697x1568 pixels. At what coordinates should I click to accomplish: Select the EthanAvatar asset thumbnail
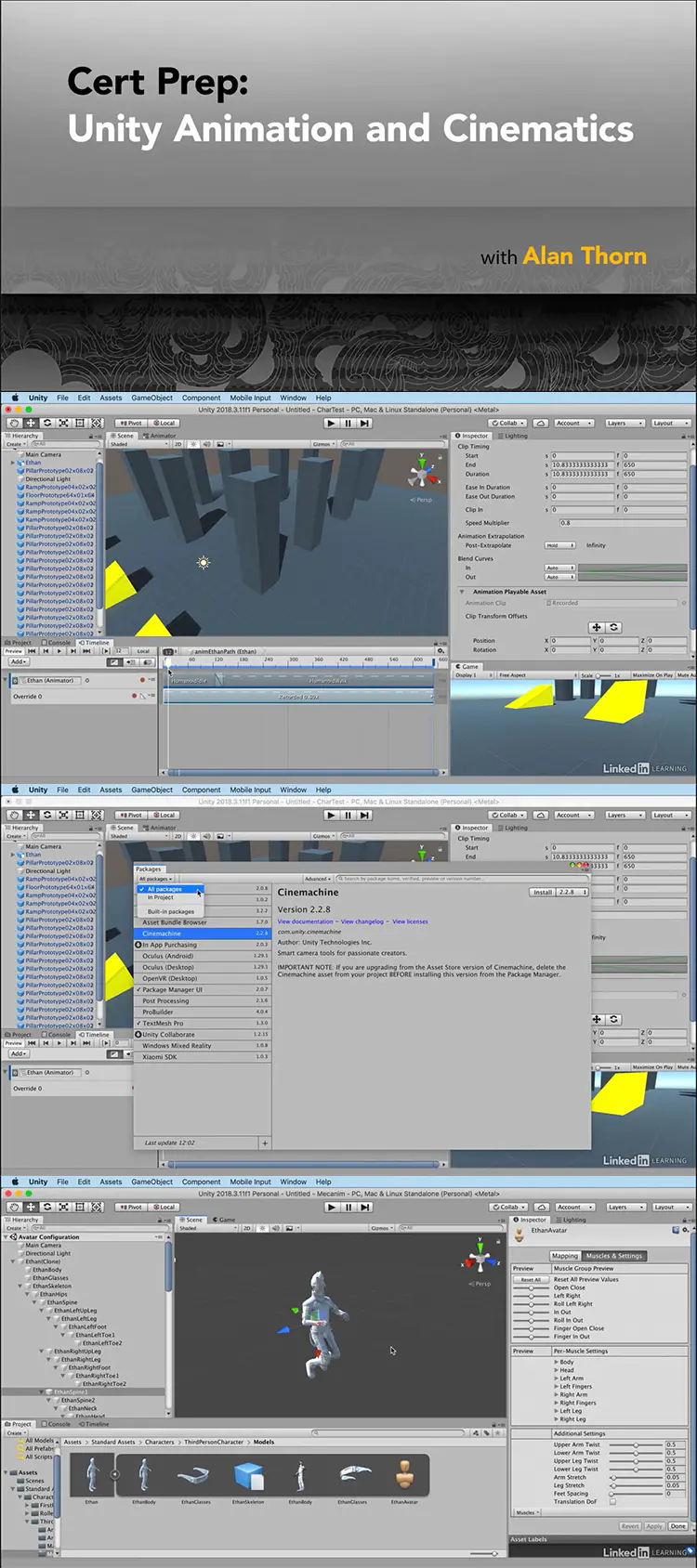[404, 1476]
